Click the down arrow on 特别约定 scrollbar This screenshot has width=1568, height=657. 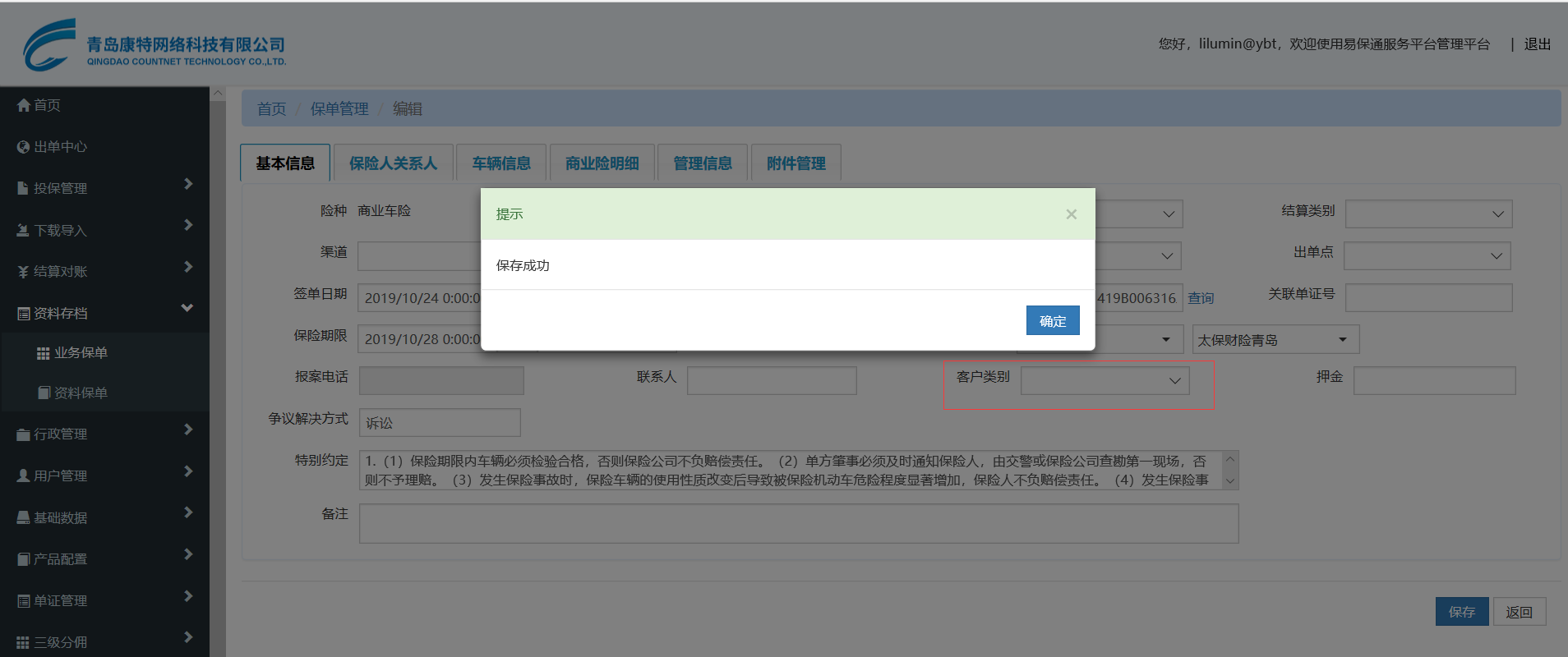1230,481
